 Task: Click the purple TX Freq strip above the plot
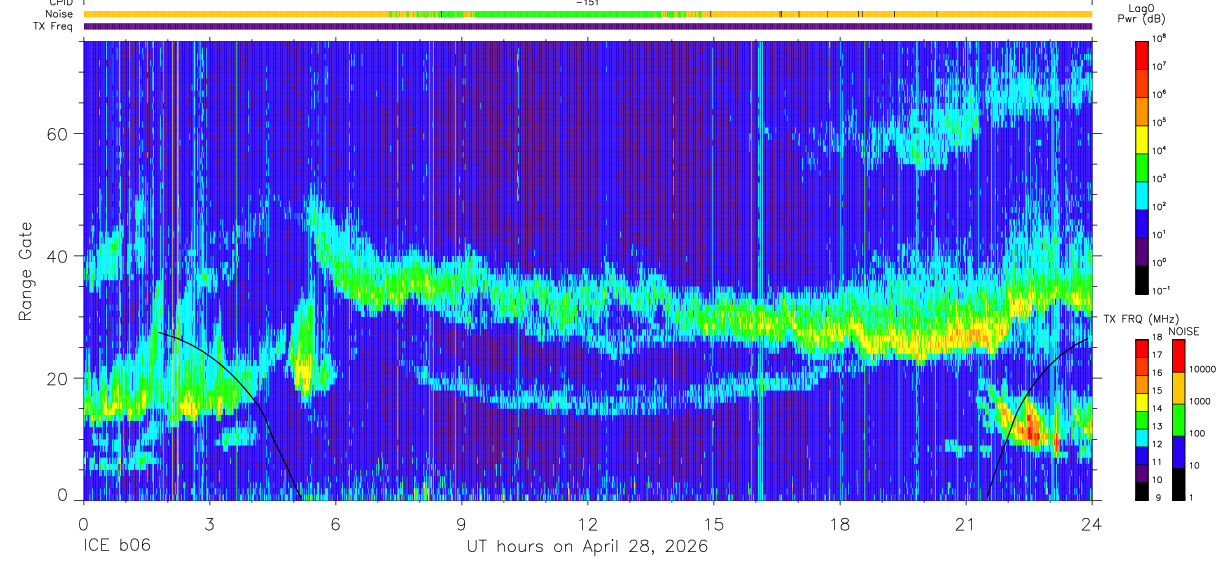tap(587, 26)
